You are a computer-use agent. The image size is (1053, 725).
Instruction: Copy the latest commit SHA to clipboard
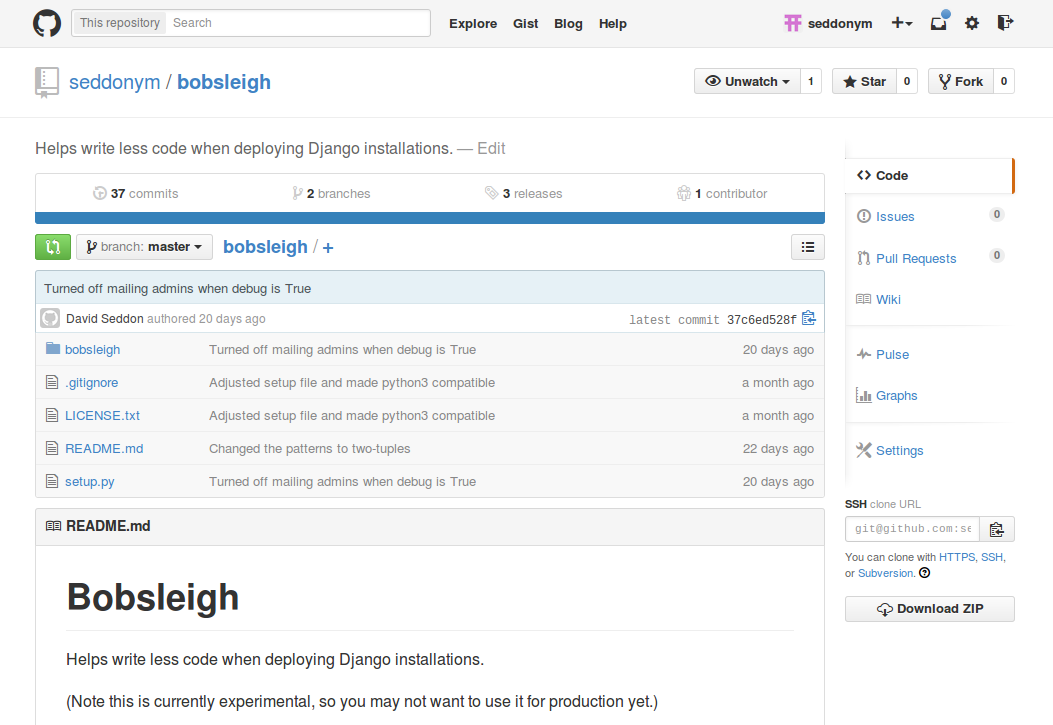pos(809,318)
